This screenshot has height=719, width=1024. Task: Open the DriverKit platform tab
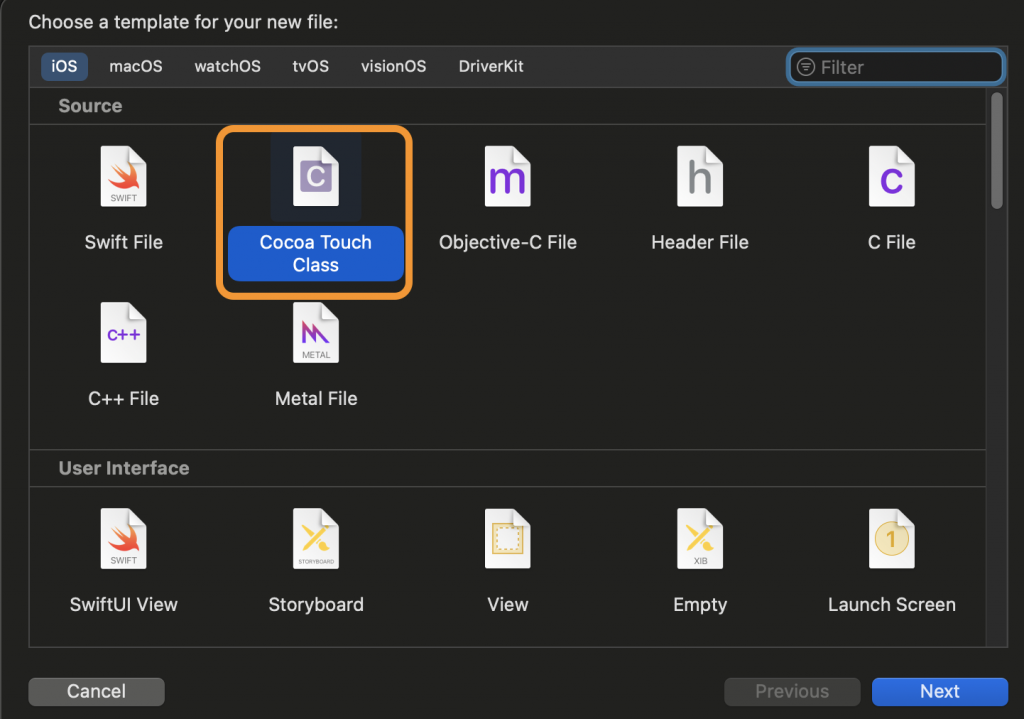point(491,67)
